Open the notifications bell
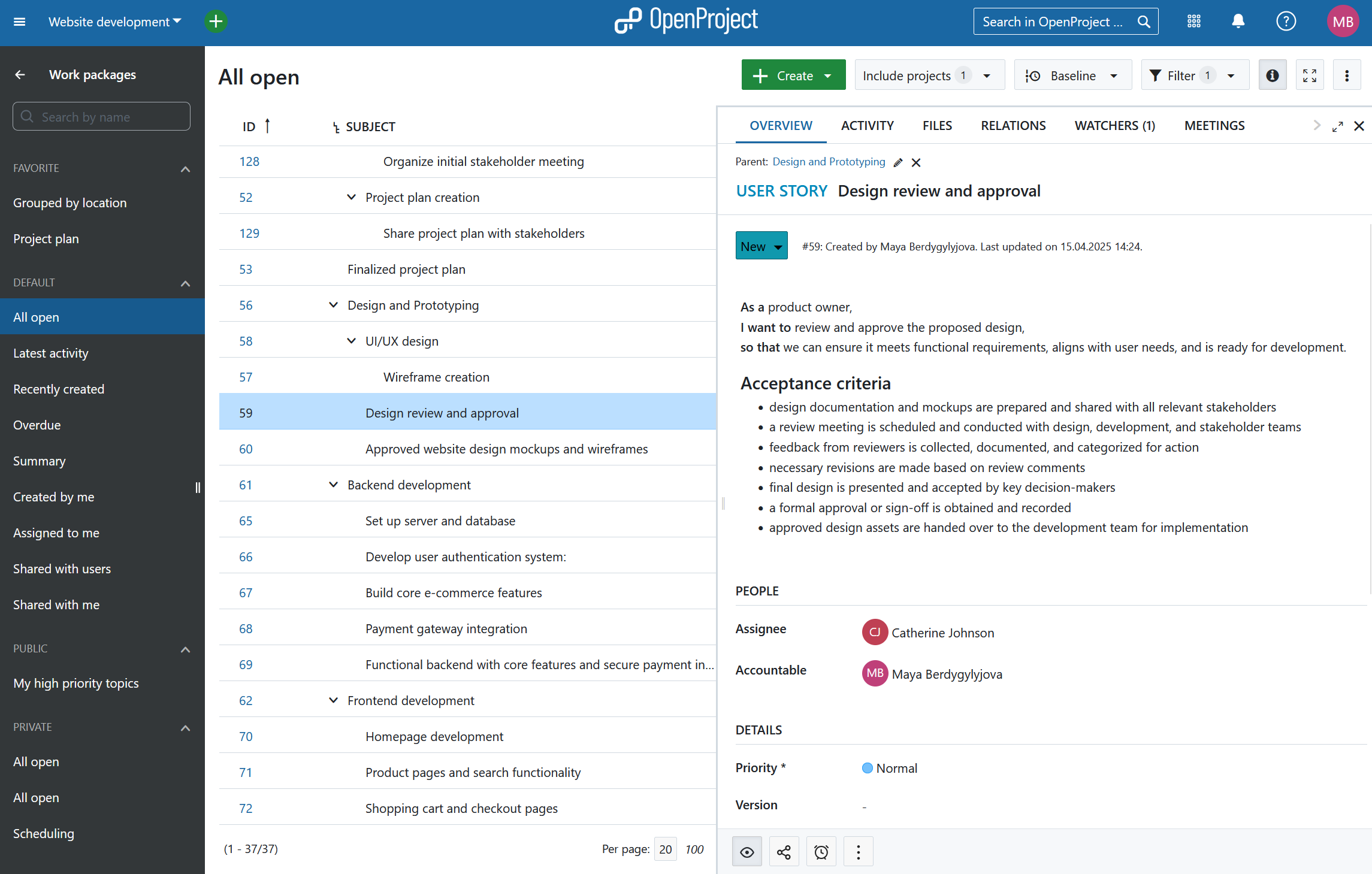Viewport: 1372px width, 874px height. [1237, 21]
